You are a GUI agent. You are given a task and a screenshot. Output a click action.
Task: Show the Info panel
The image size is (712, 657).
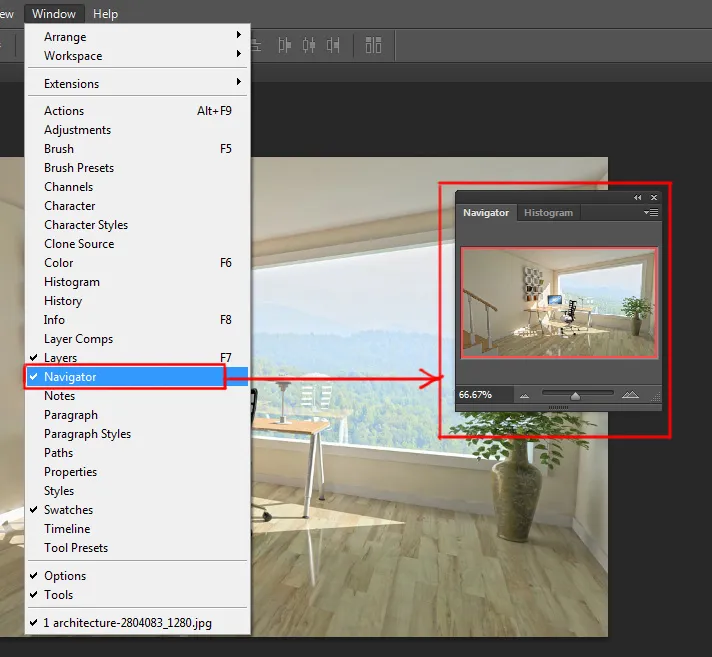(138, 320)
